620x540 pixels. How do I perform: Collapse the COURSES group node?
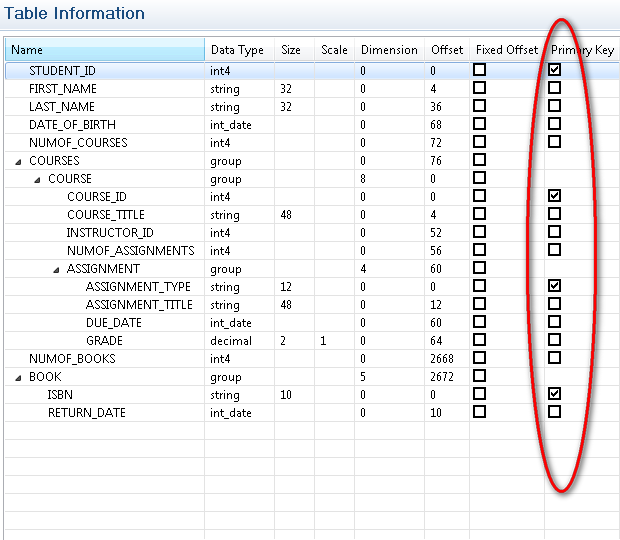point(18,161)
